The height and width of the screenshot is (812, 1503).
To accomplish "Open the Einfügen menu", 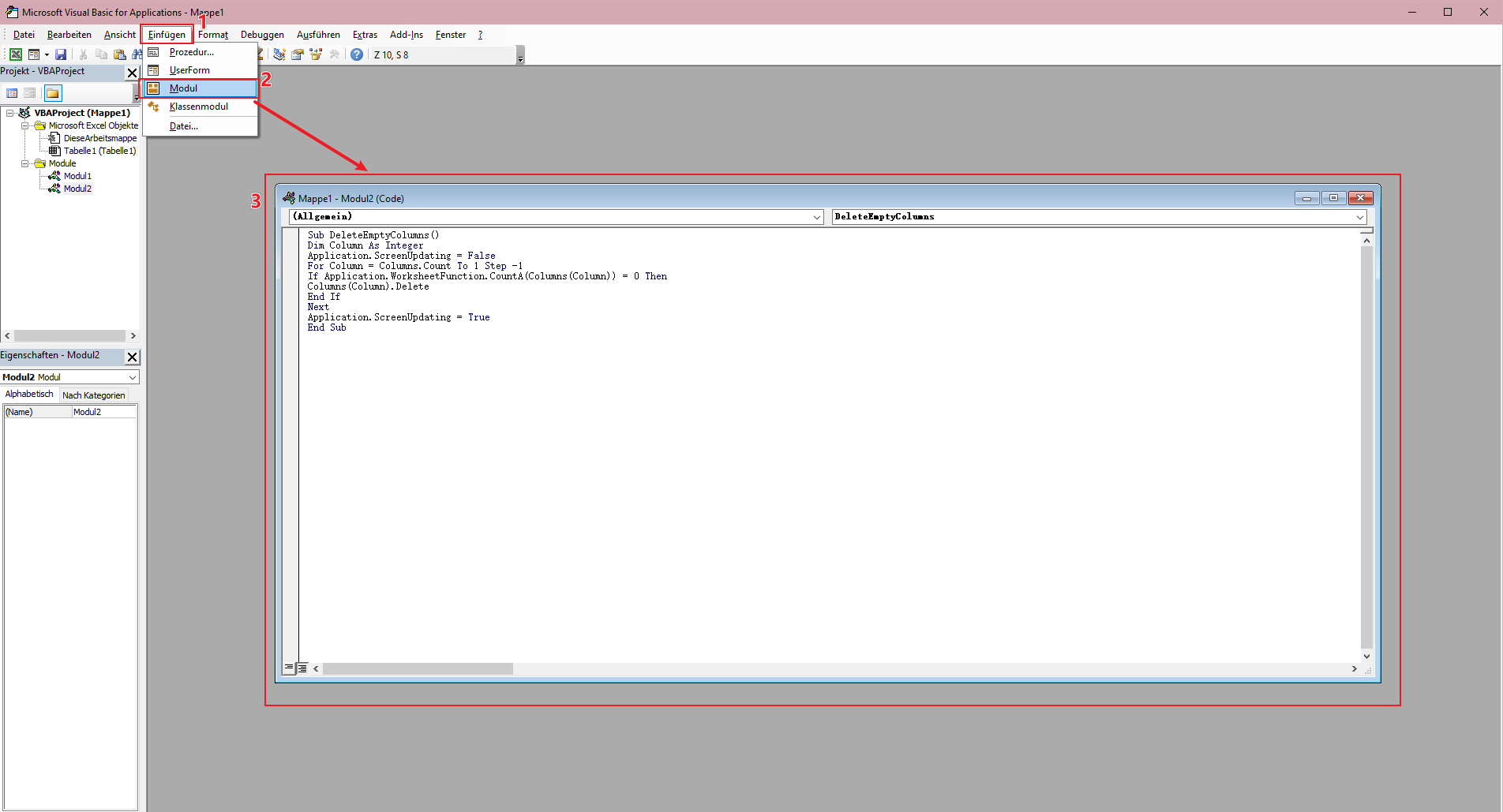I will (167, 35).
